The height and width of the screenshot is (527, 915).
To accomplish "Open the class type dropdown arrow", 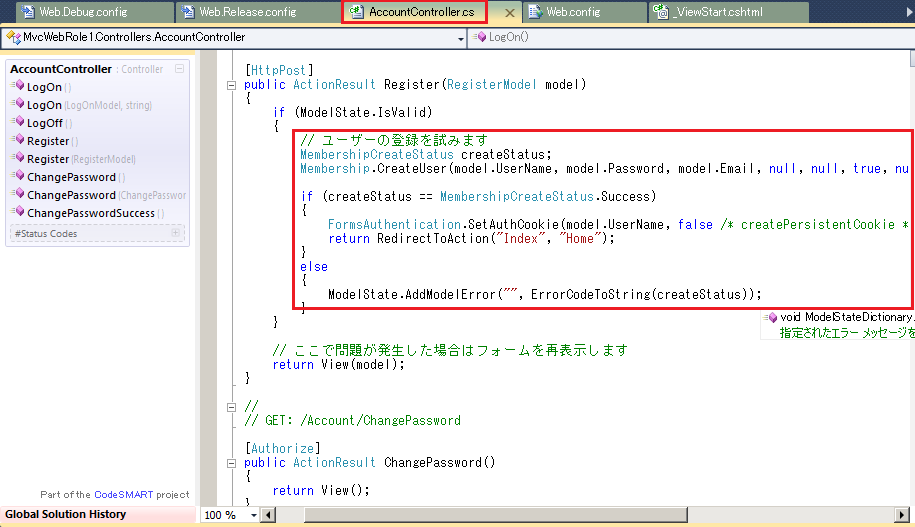I will pos(460,38).
